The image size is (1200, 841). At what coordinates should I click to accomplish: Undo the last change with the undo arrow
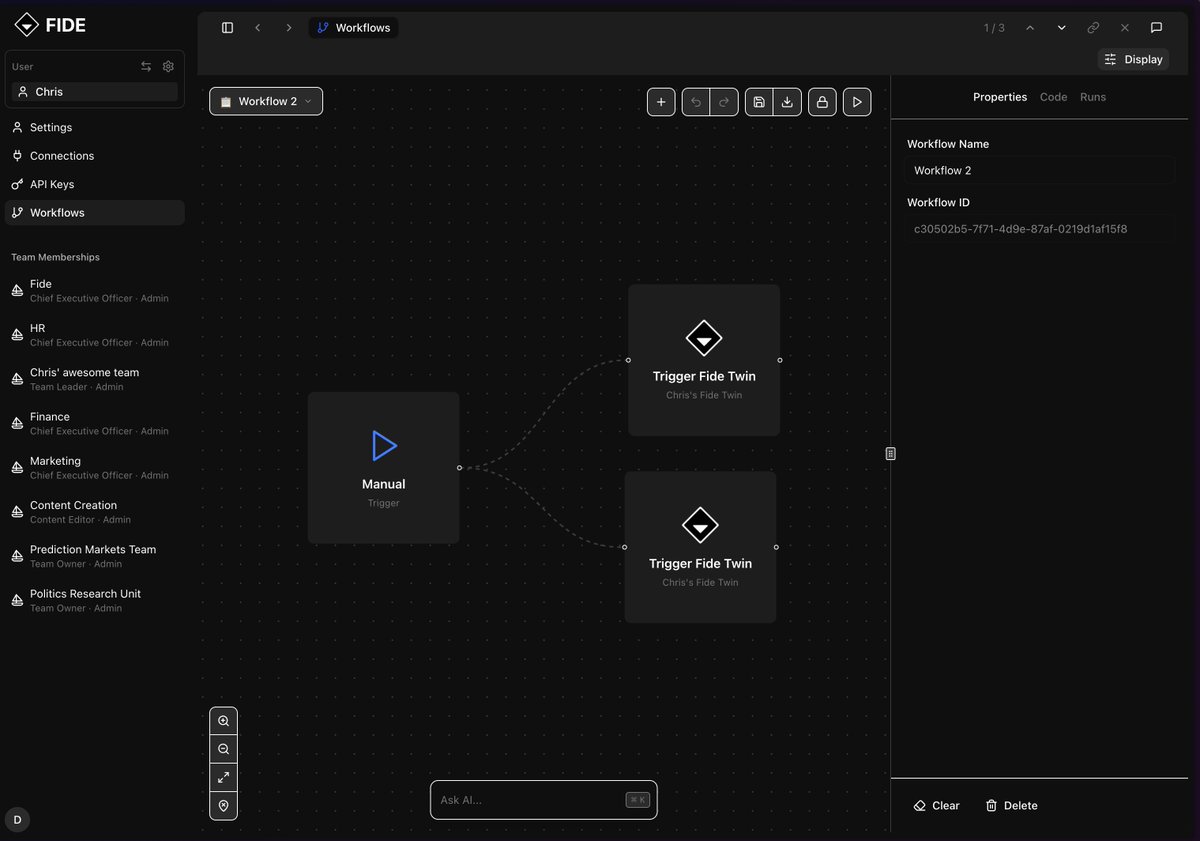[696, 101]
